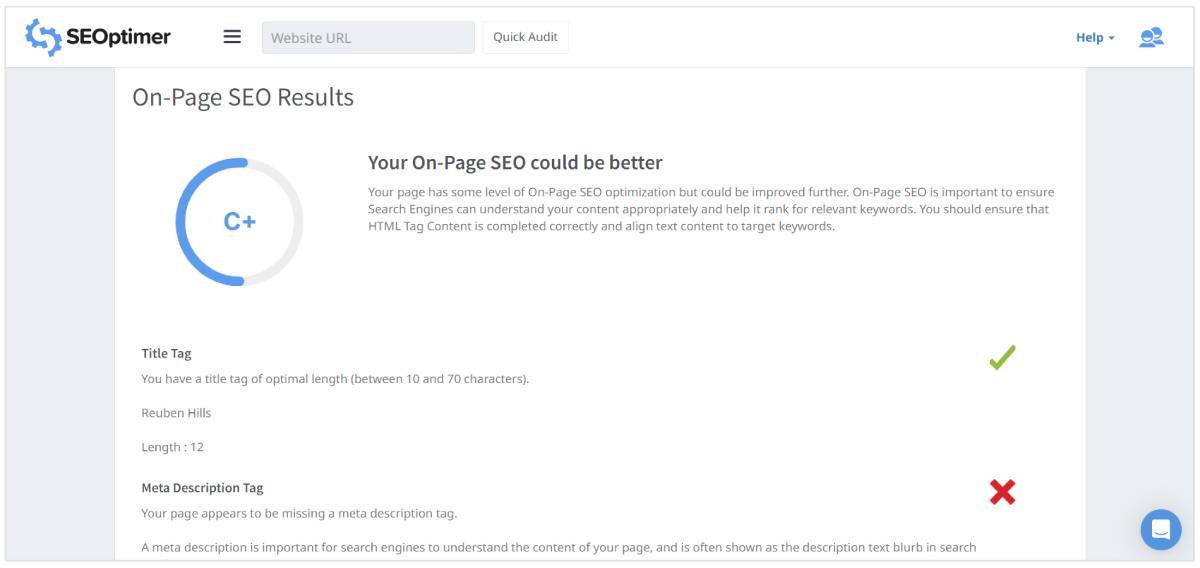Click the C+ grade circle
Screen dimensions: 1200x568
[240, 222]
